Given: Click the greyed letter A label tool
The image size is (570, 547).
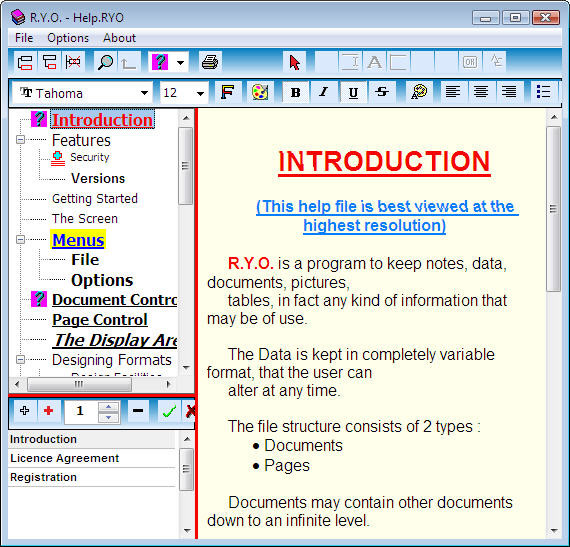Looking at the screenshot, I should coord(374,62).
